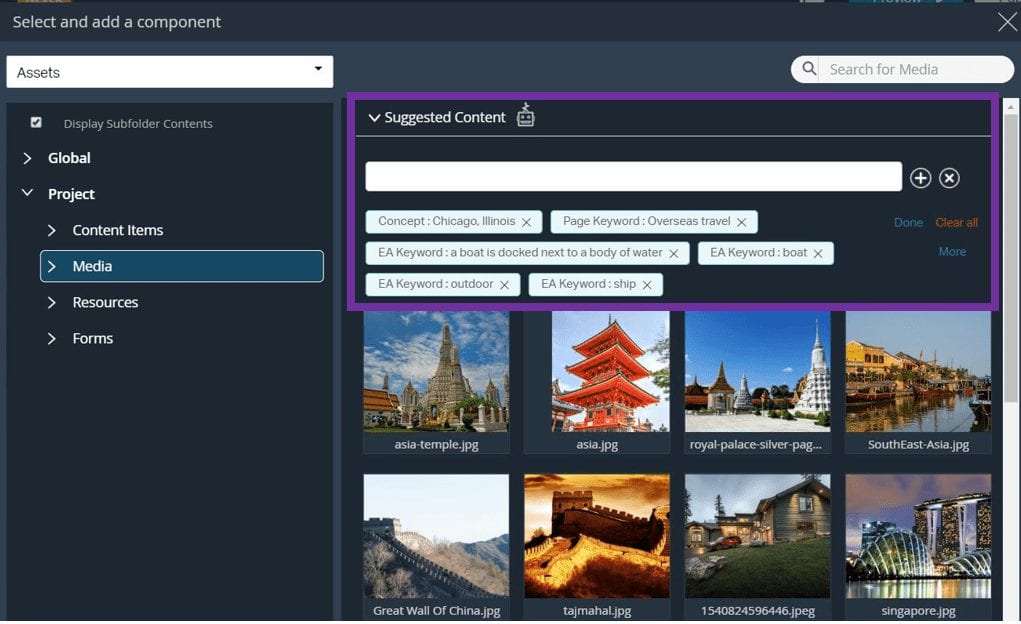Click the Done link
The width and height of the screenshot is (1021, 624).
908,222
